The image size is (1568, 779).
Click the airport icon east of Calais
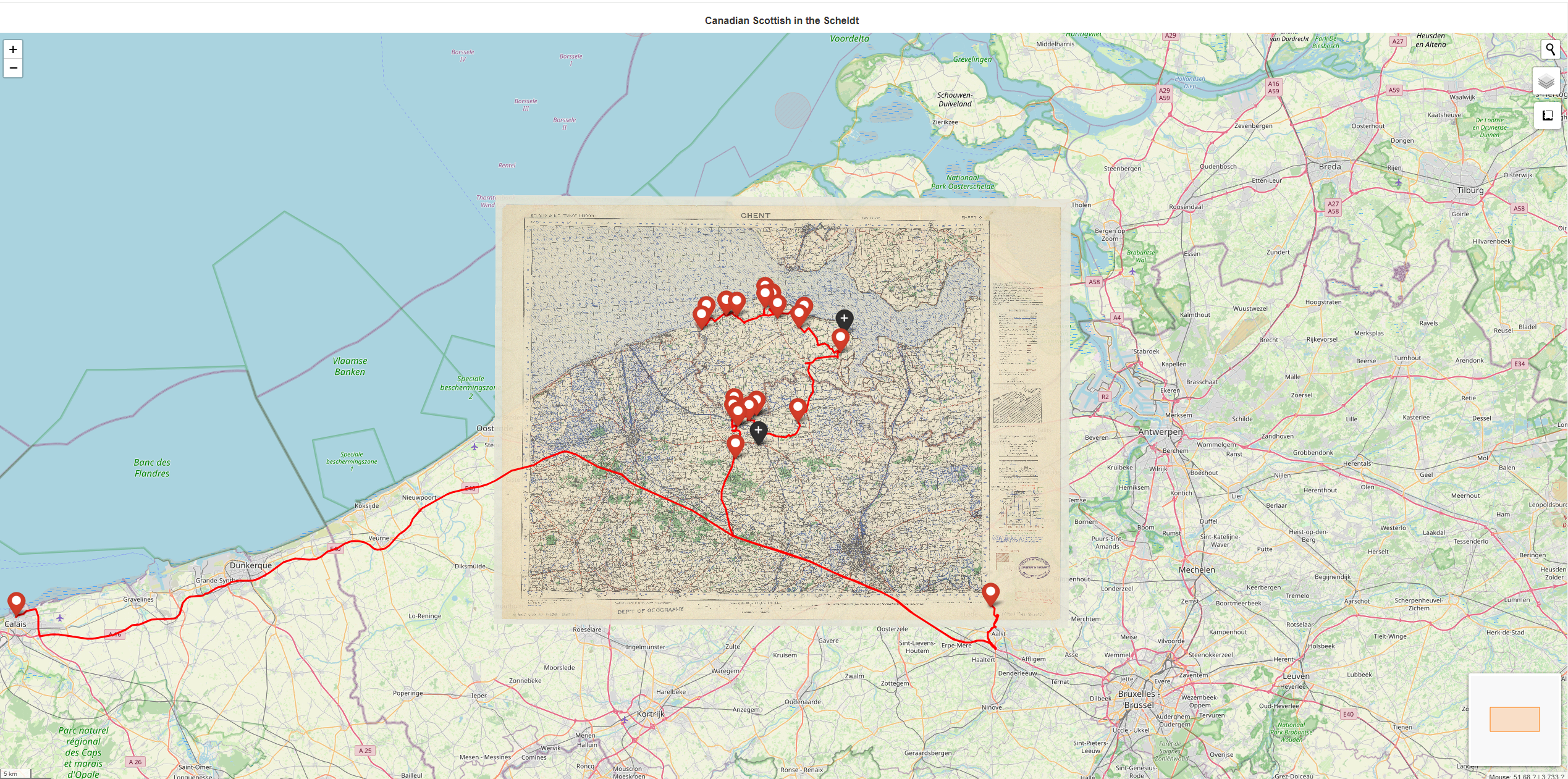click(x=60, y=618)
